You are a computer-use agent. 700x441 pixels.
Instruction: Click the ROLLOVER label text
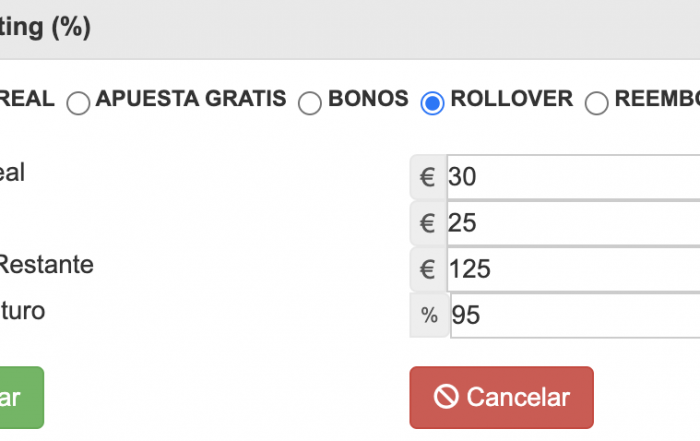[x=512, y=99]
